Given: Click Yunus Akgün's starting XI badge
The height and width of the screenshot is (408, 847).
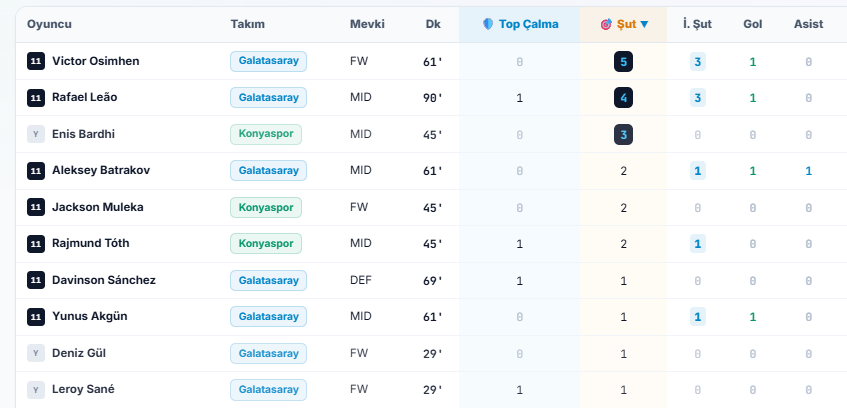Looking at the screenshot, I should (x=36, y=317).
